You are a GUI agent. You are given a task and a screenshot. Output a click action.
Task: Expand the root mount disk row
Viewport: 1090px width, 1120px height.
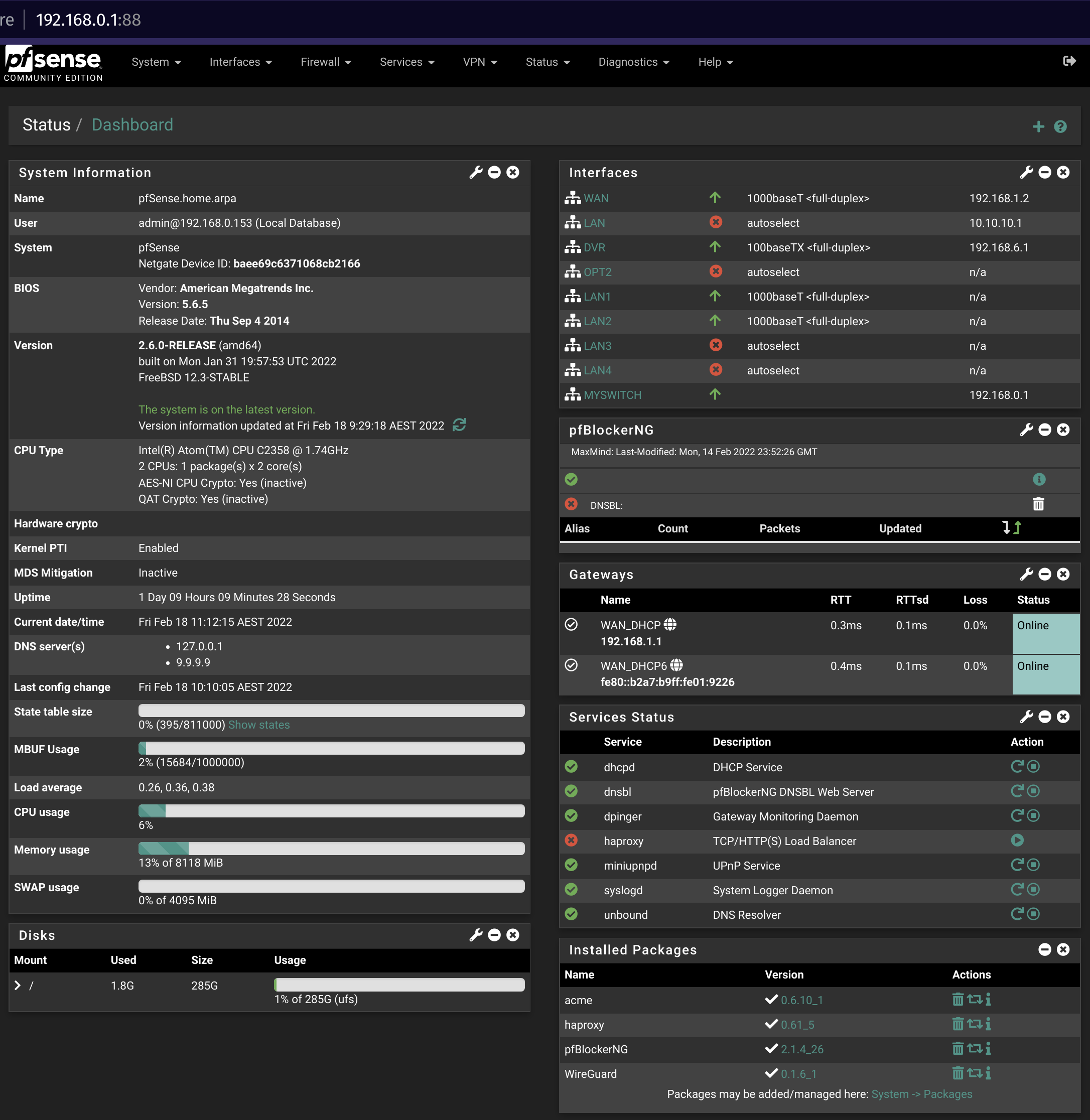pyautogui.click(x=18, y=985)
